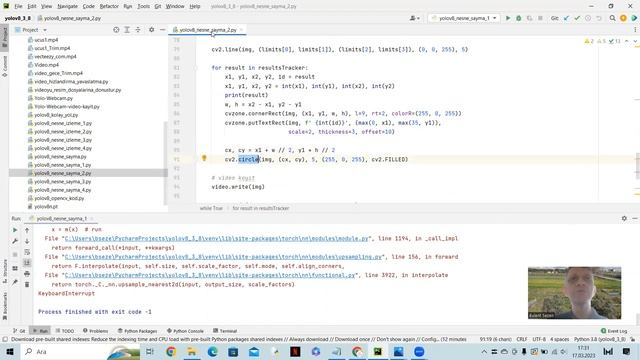Commit changes with the green Git checkmark
Image resolution: width=640 pixels, height=360 pixels.
click(x=577, y=18)
